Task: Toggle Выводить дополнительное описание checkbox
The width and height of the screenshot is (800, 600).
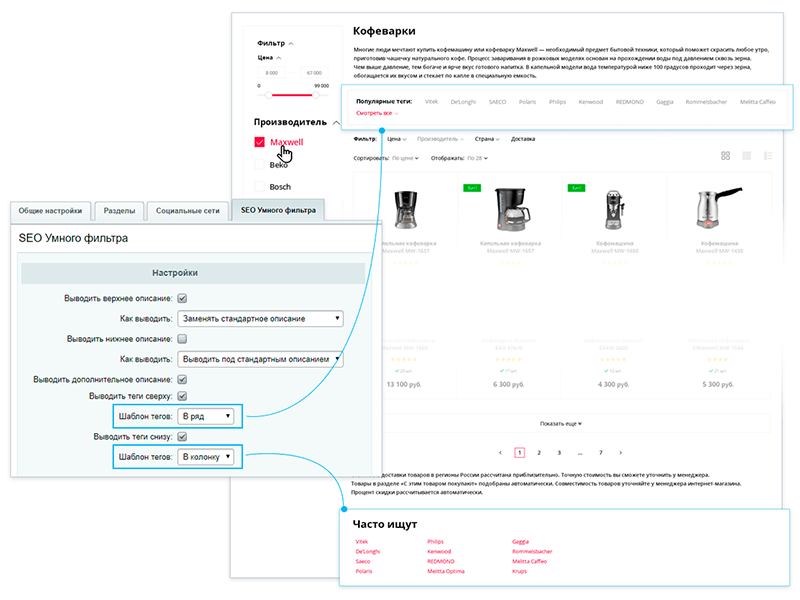Action: click(182, 379)
